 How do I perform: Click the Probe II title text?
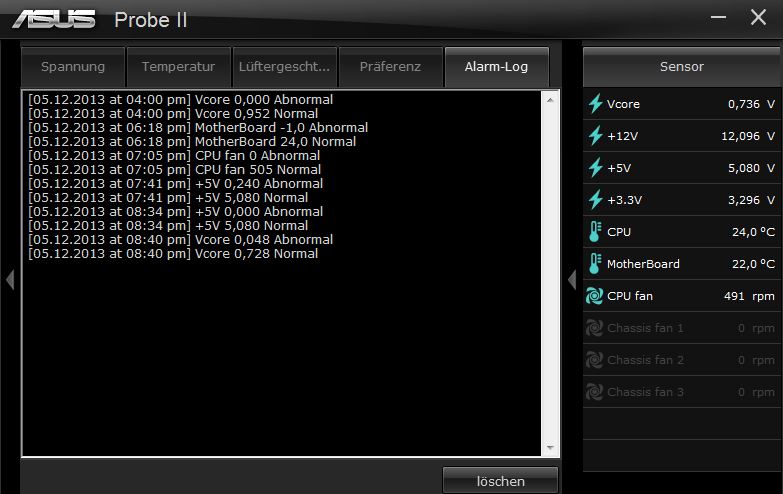tap(151, 20)
